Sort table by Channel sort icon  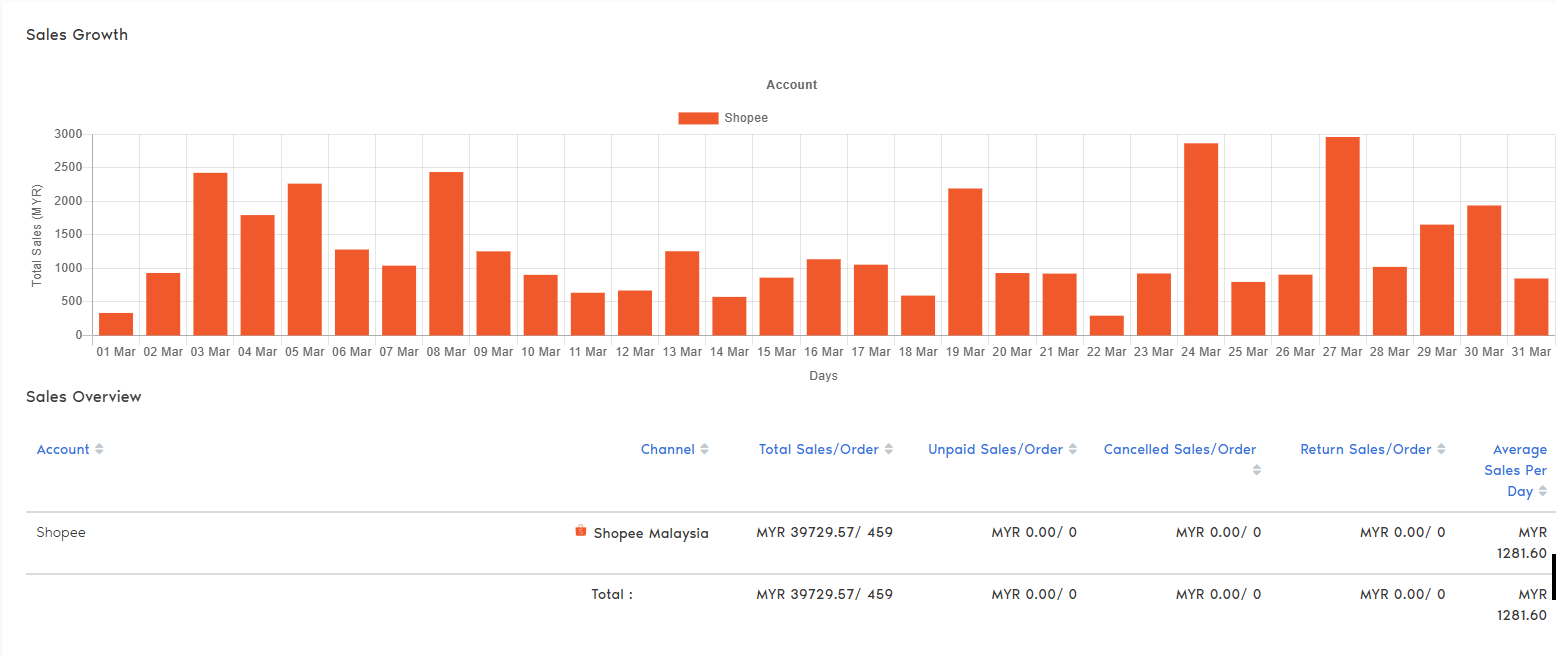(x=704, y=450)
